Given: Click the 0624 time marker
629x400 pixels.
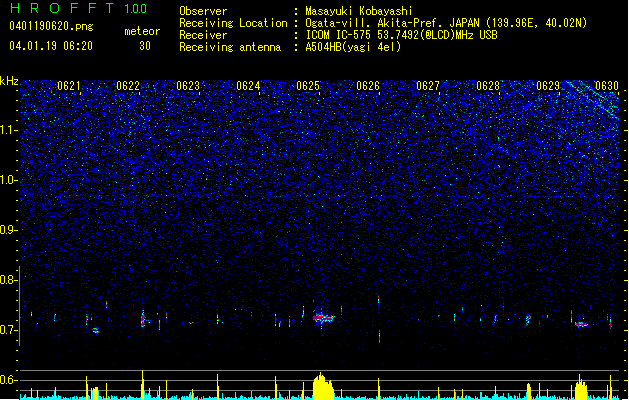Looking at the screenshot, I should point(248,86).
